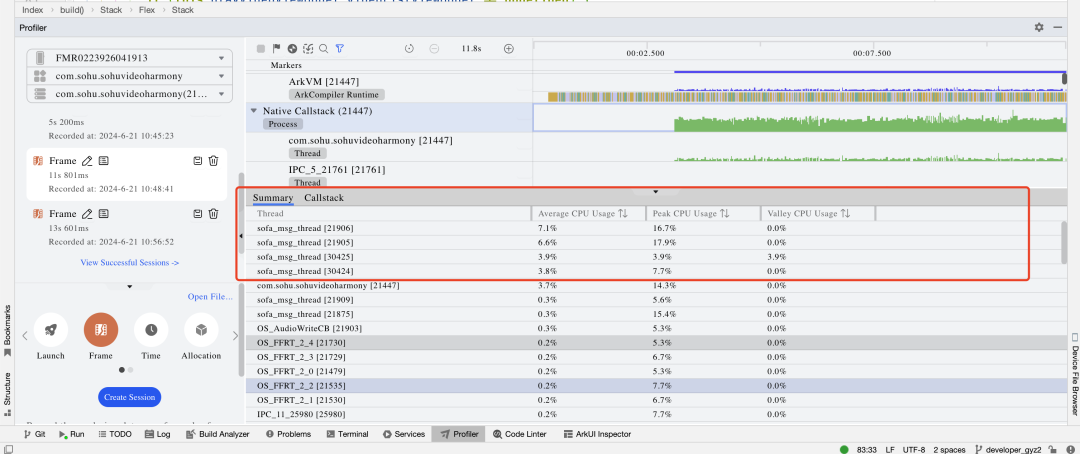The width and height of the screenshot is (1080, 454).
Task: Select the OS_AudioWriteCB [21903] row
Action: click(656, 327)
